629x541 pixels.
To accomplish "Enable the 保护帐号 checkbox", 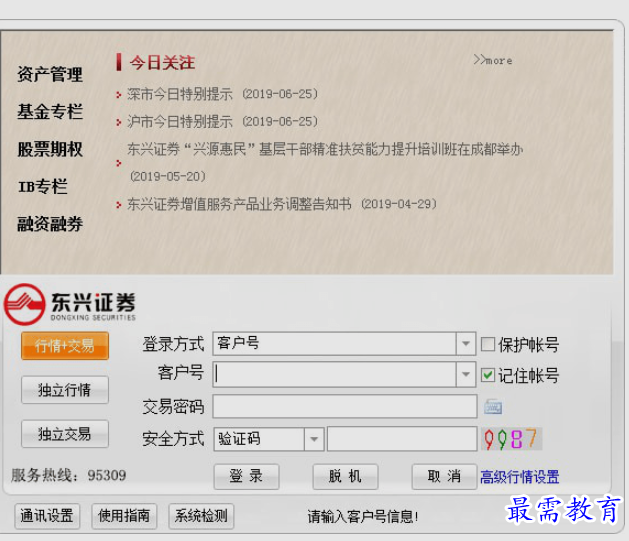I will (x=488, y=344).
